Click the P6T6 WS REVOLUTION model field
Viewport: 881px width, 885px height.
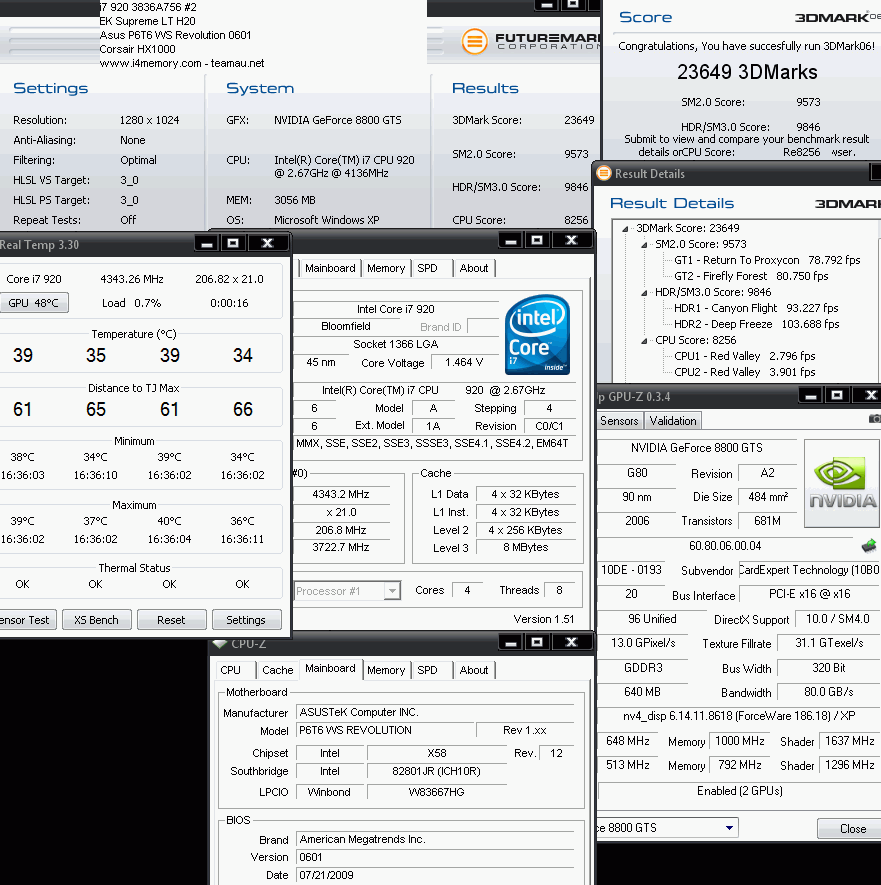point(384,730)
